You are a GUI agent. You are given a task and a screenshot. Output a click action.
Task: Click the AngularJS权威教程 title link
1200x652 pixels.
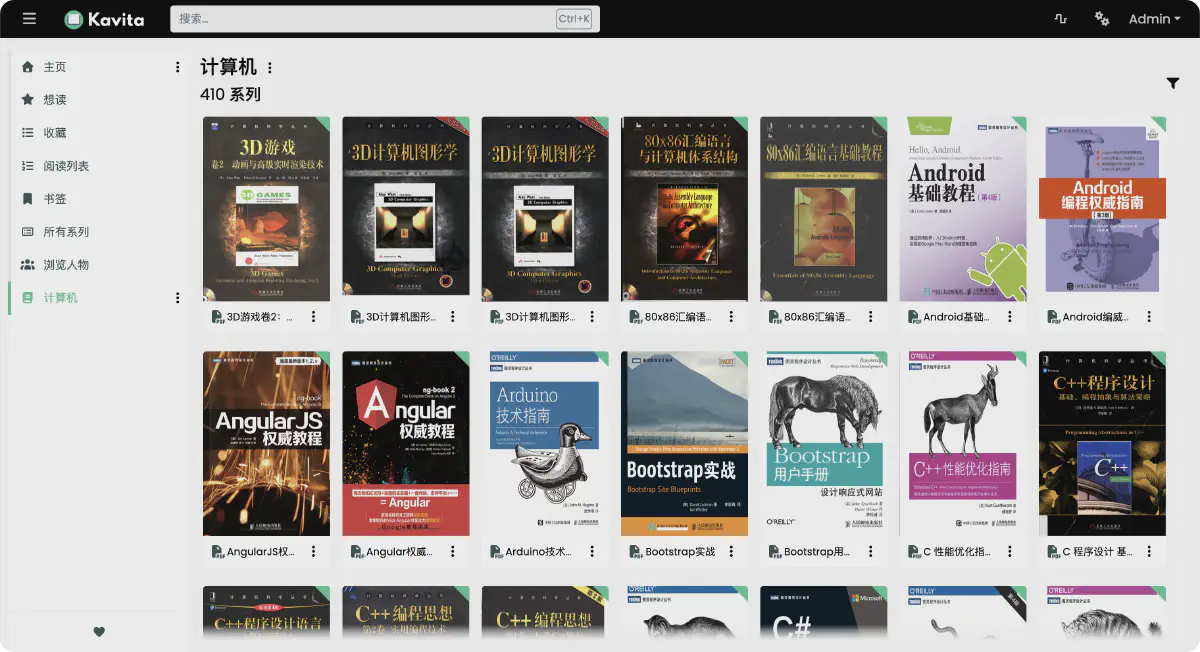[x=260, y=552]
